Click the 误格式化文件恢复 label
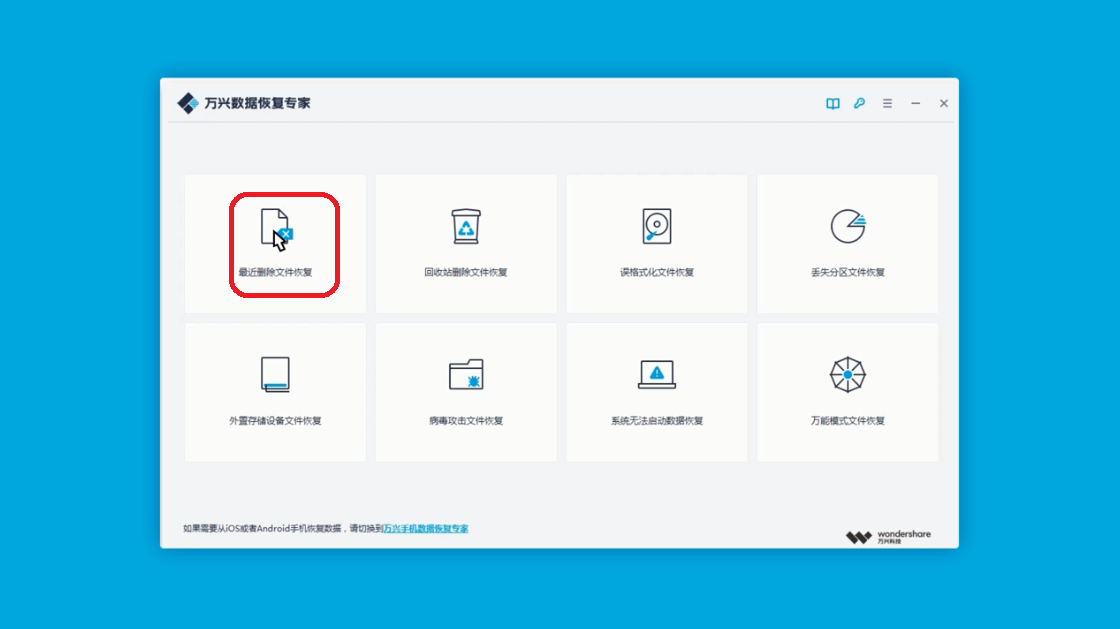Screen dimensions: 1120x629 coord(656,272)
